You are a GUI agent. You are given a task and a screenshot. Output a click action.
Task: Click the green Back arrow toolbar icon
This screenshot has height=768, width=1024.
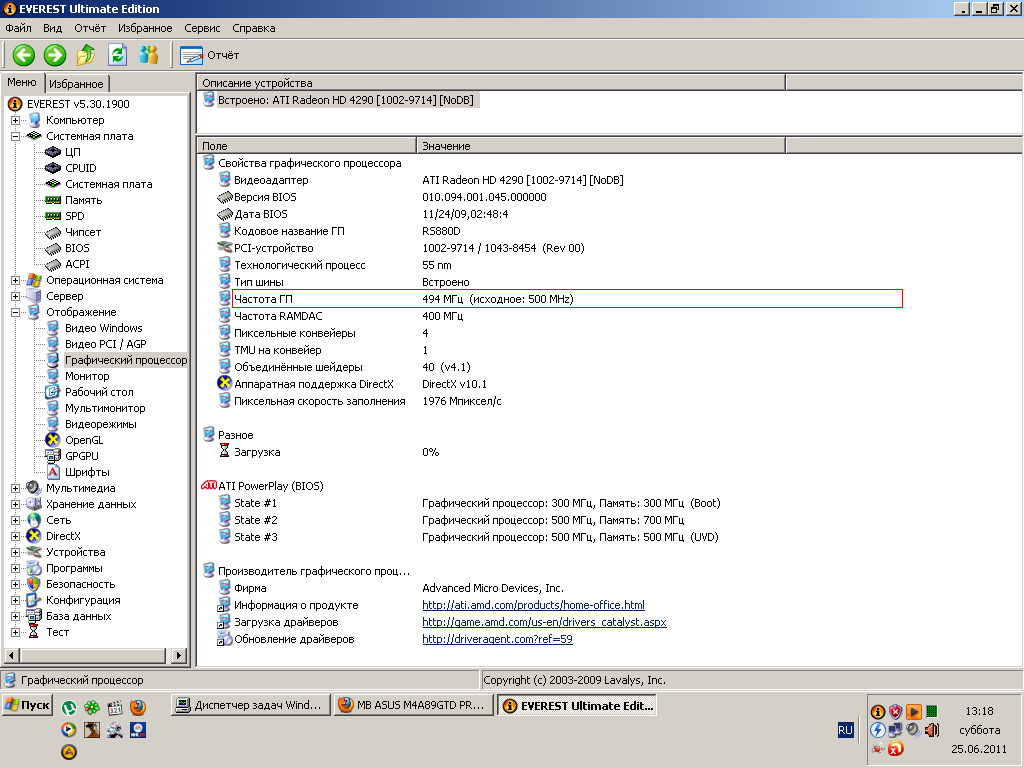(24, 55)
